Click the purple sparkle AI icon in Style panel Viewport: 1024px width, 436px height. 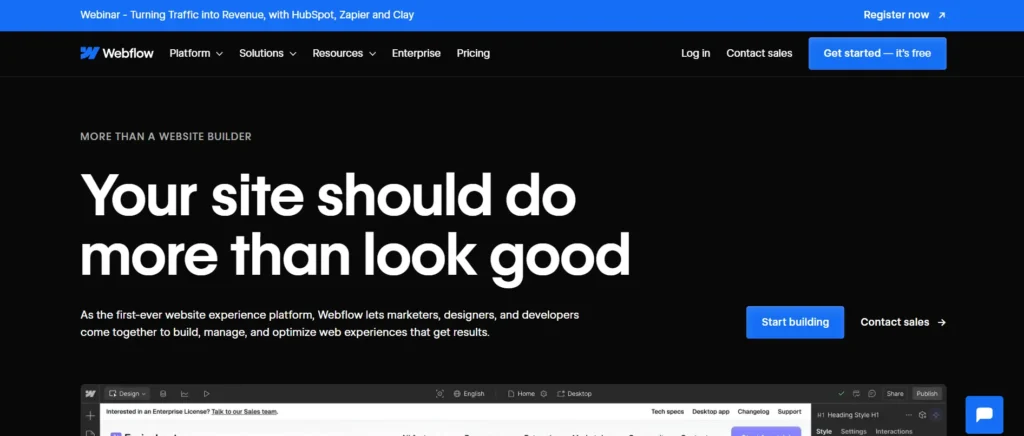pos(936,414)
